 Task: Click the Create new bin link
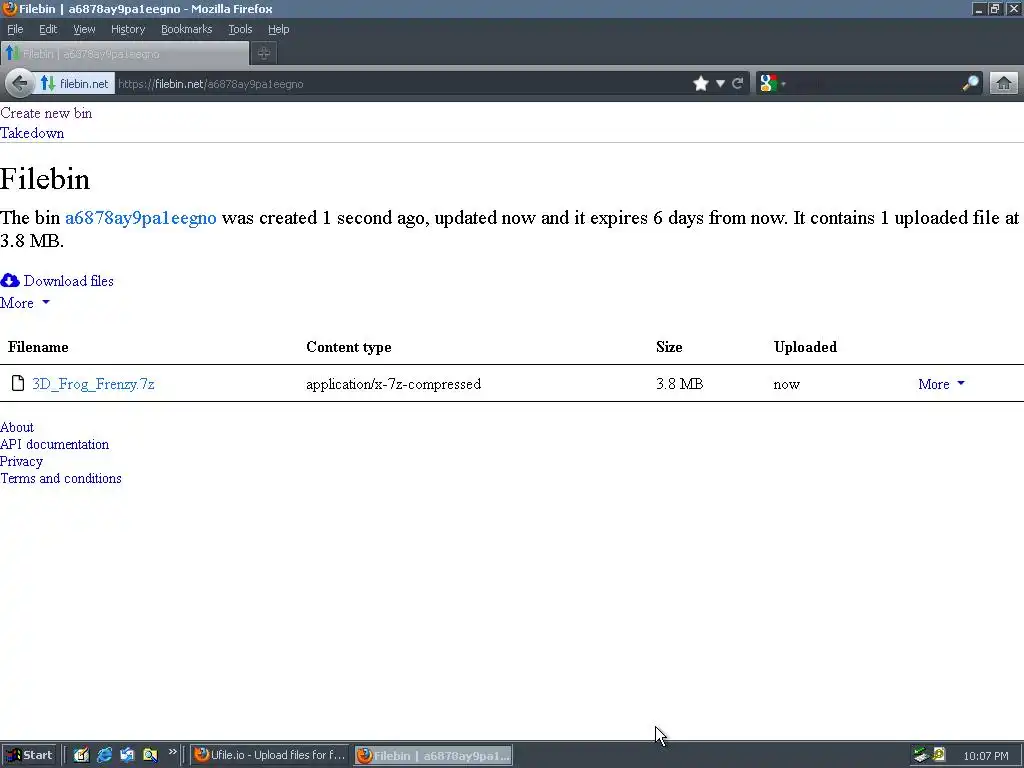pyautogui.click(x=46, y=113)
